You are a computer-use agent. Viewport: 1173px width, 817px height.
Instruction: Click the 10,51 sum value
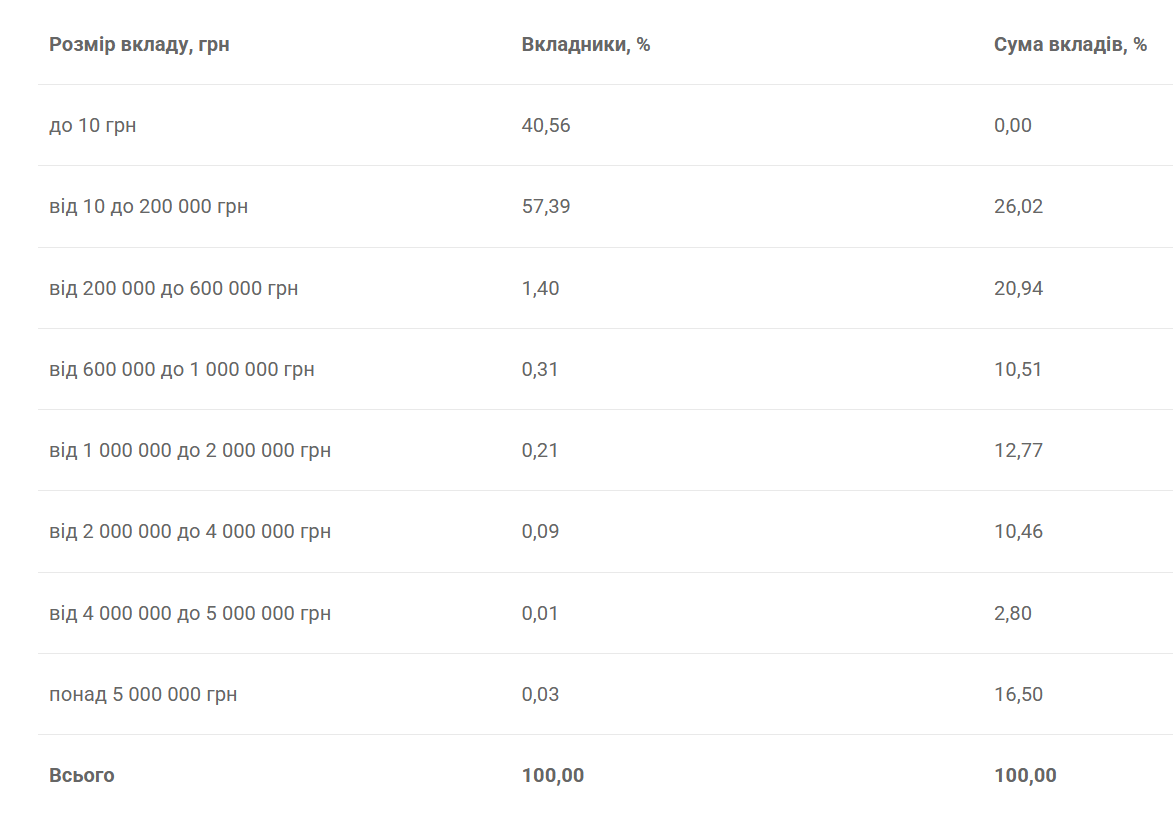[1018, 370]
